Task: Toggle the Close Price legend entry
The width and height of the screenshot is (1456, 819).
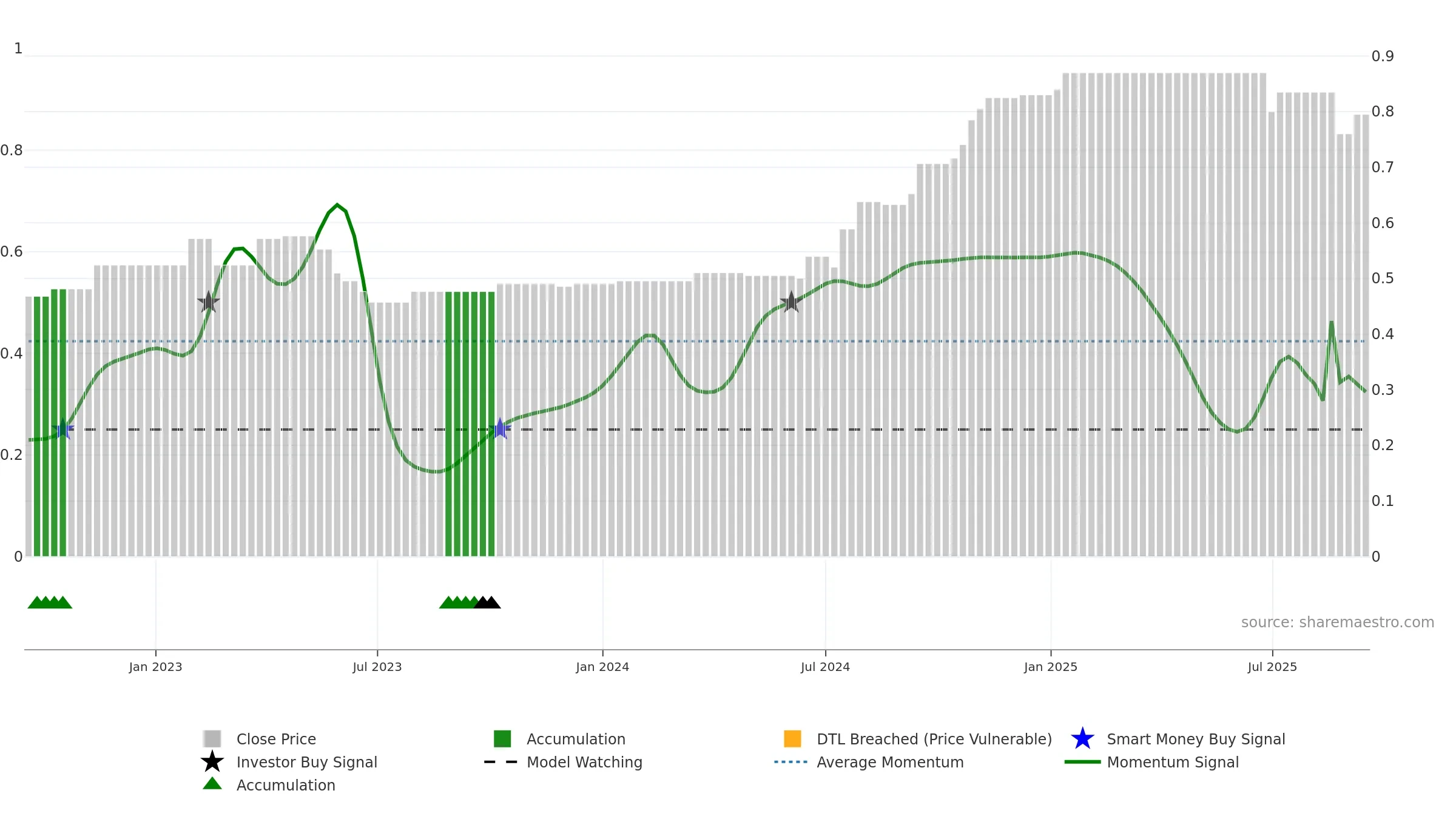Action: 276,739
